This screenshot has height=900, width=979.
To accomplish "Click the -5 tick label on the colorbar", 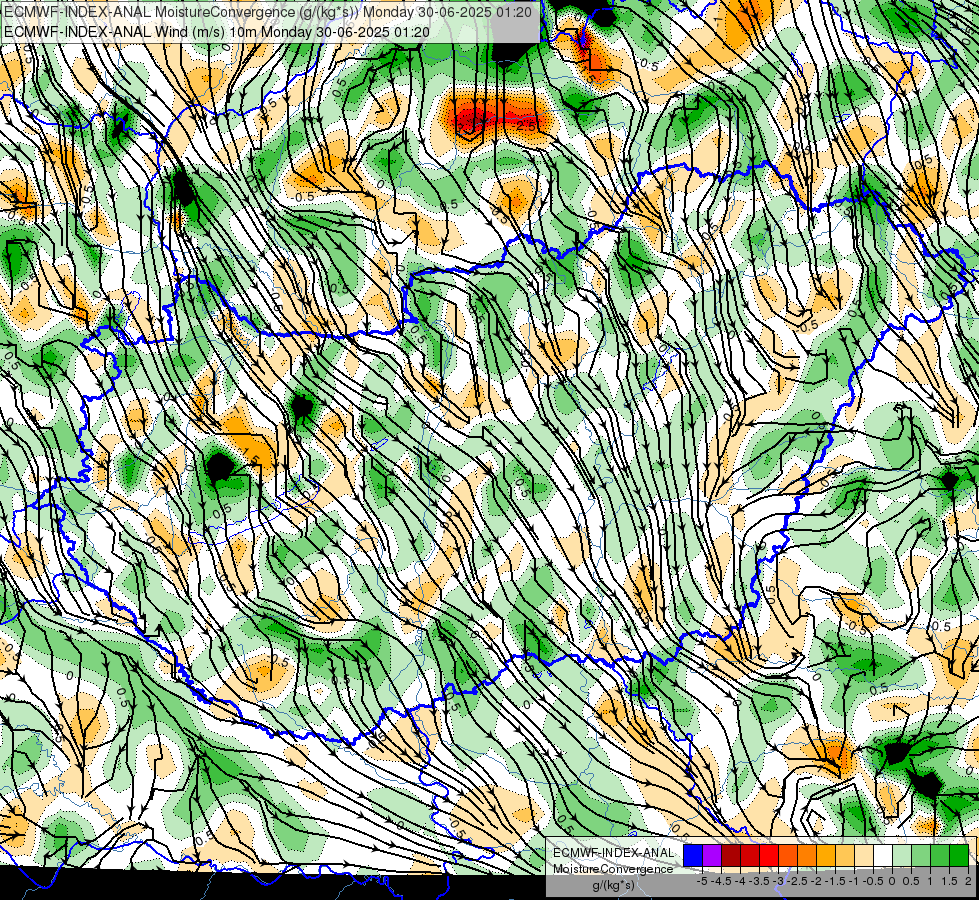I will point(702,881).
